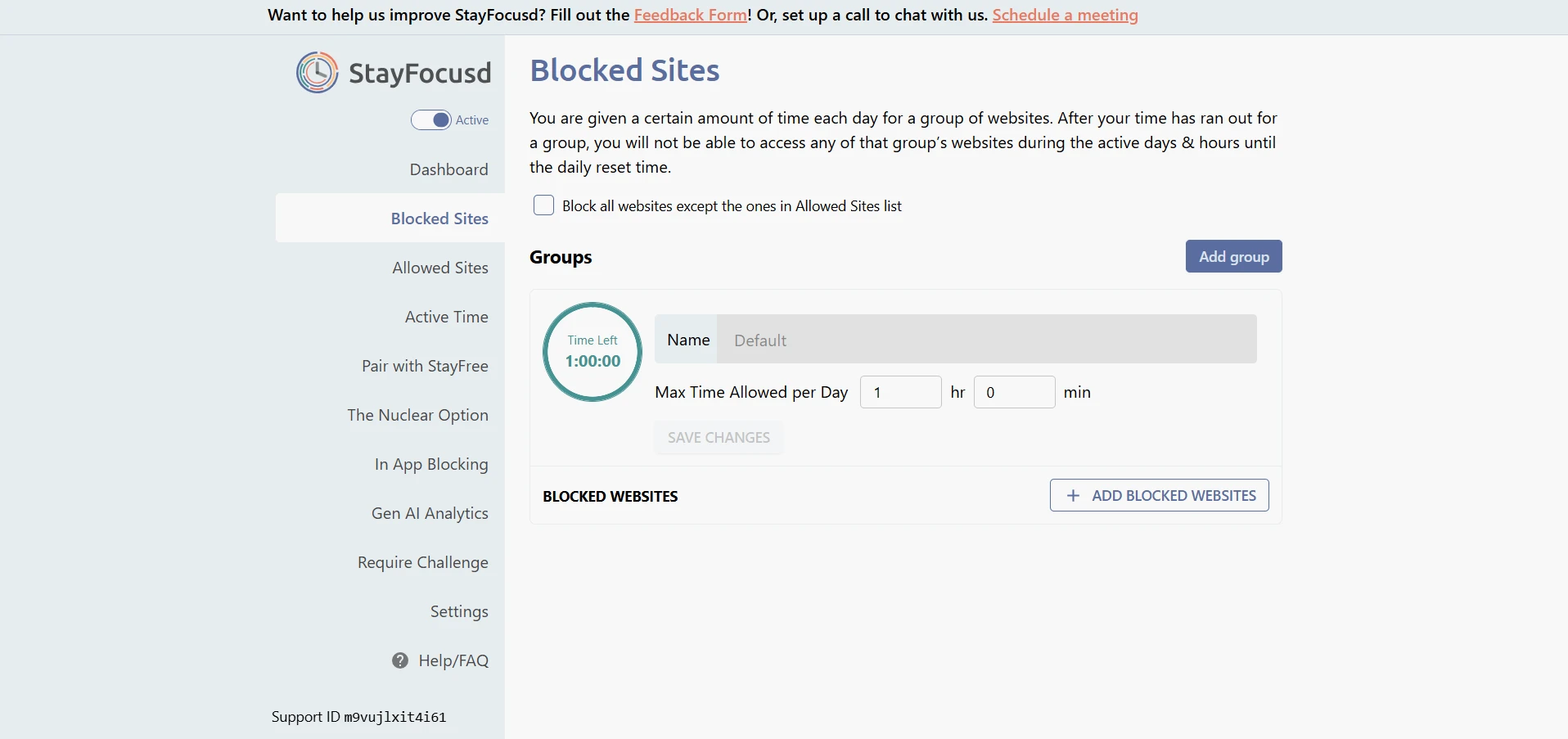Open Settings in the sidebar
Screen dimensions: 1568x739
[459, 611]
